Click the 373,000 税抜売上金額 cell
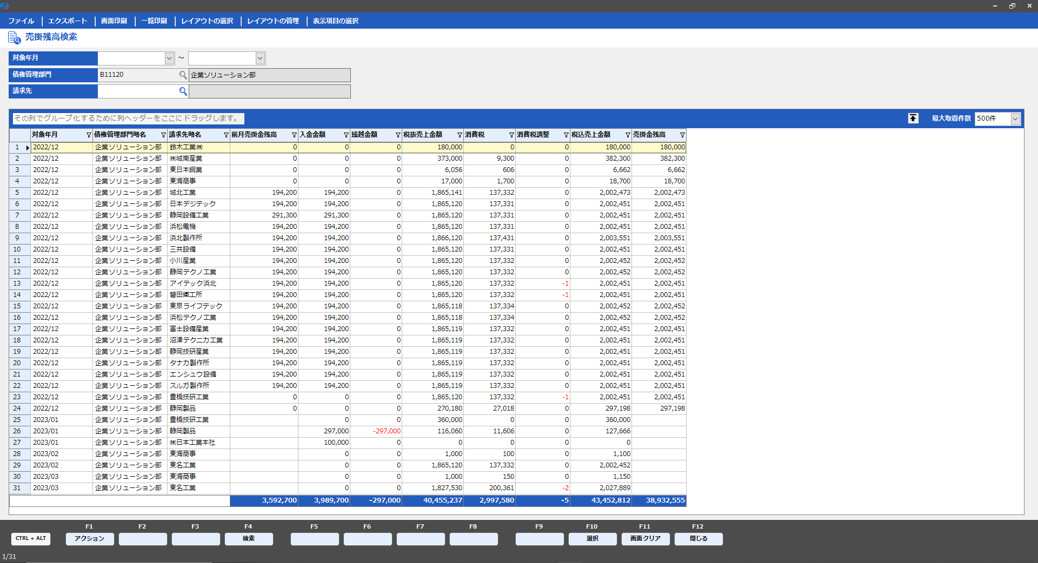This screenshot has width=1038, height=563. (x=433, y=158)
